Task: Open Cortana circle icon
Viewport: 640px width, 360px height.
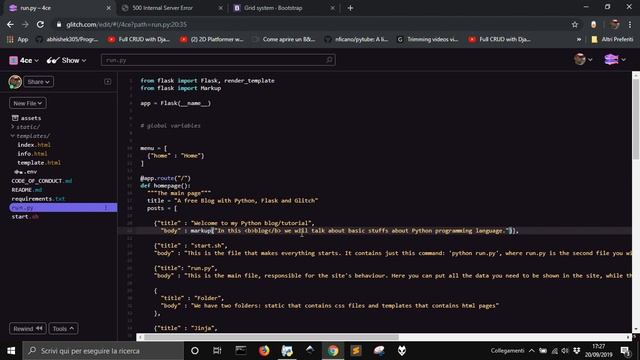Action: click(195, 351)
